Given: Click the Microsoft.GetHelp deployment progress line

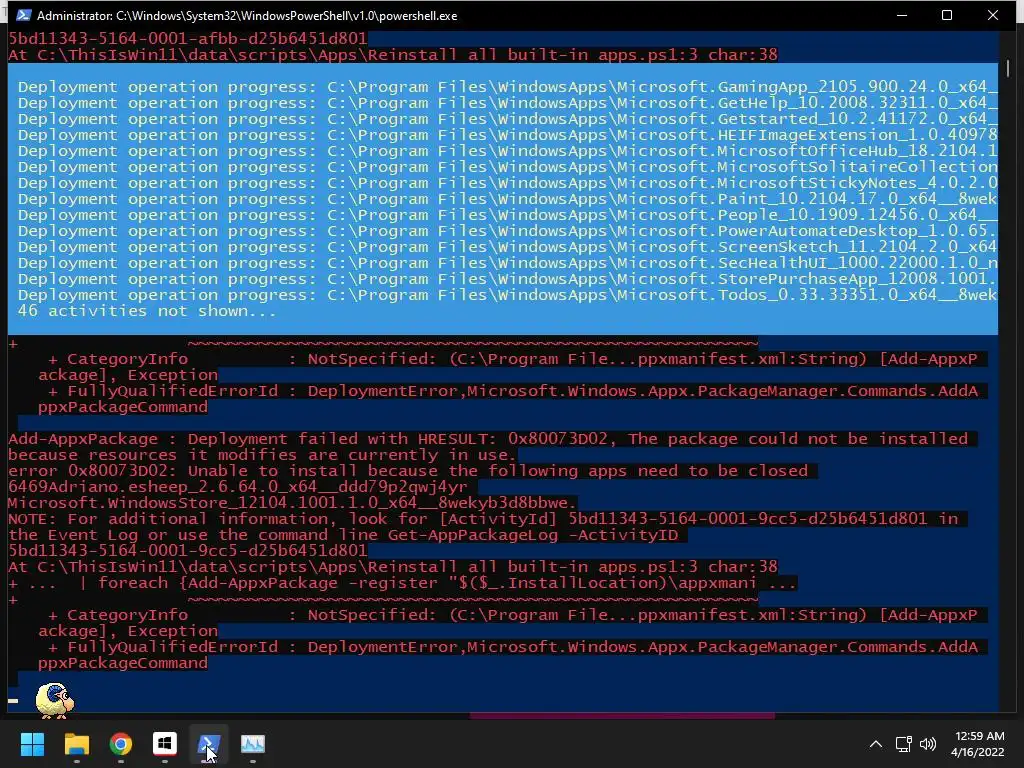Looking at the screenshot, I should tap(507, 103).
